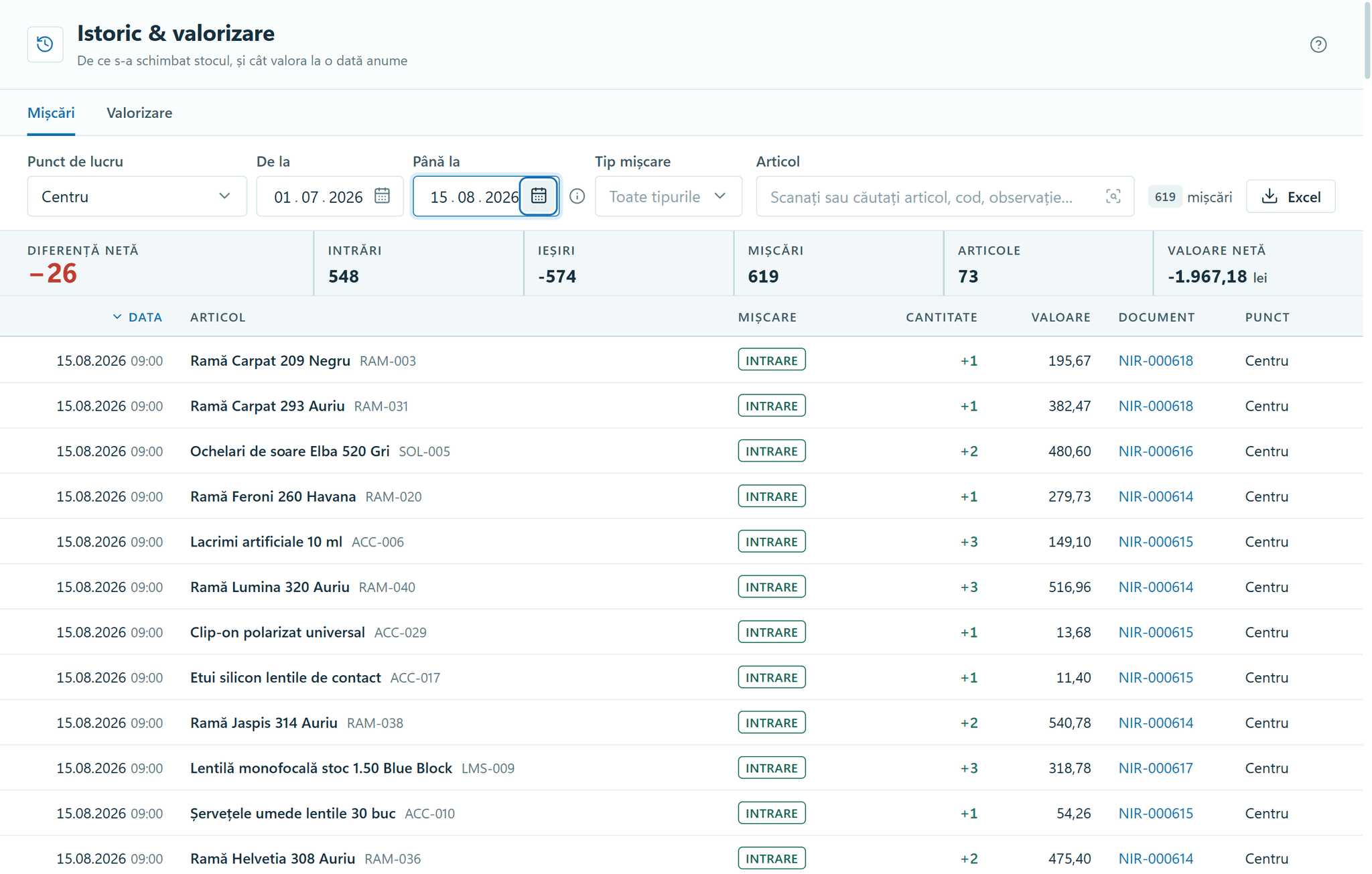Open Tip mișcare dropdown Toate tipurile
This screenshot has width=1372, height=874.
coord(668,196)
